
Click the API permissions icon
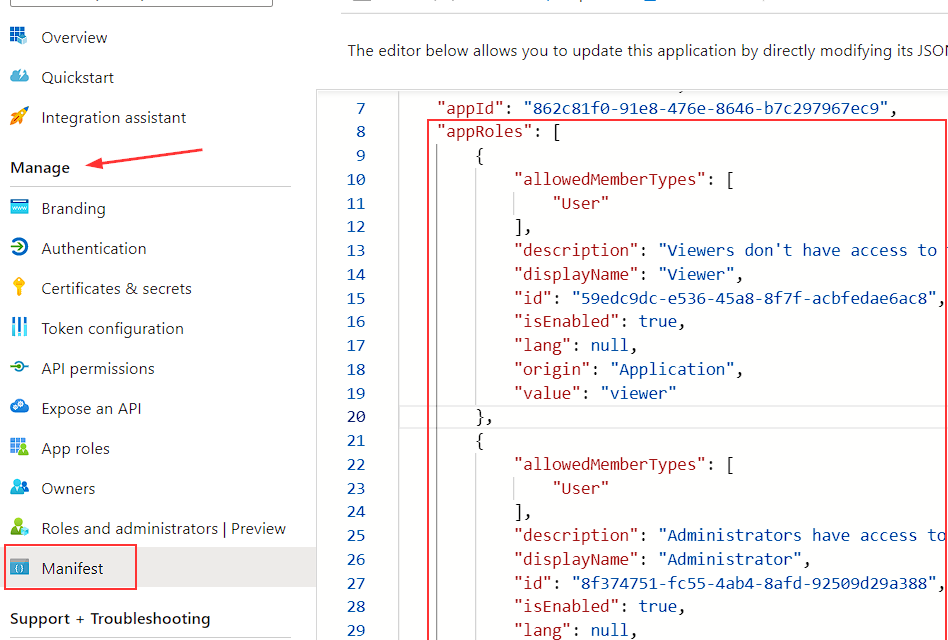19,368
